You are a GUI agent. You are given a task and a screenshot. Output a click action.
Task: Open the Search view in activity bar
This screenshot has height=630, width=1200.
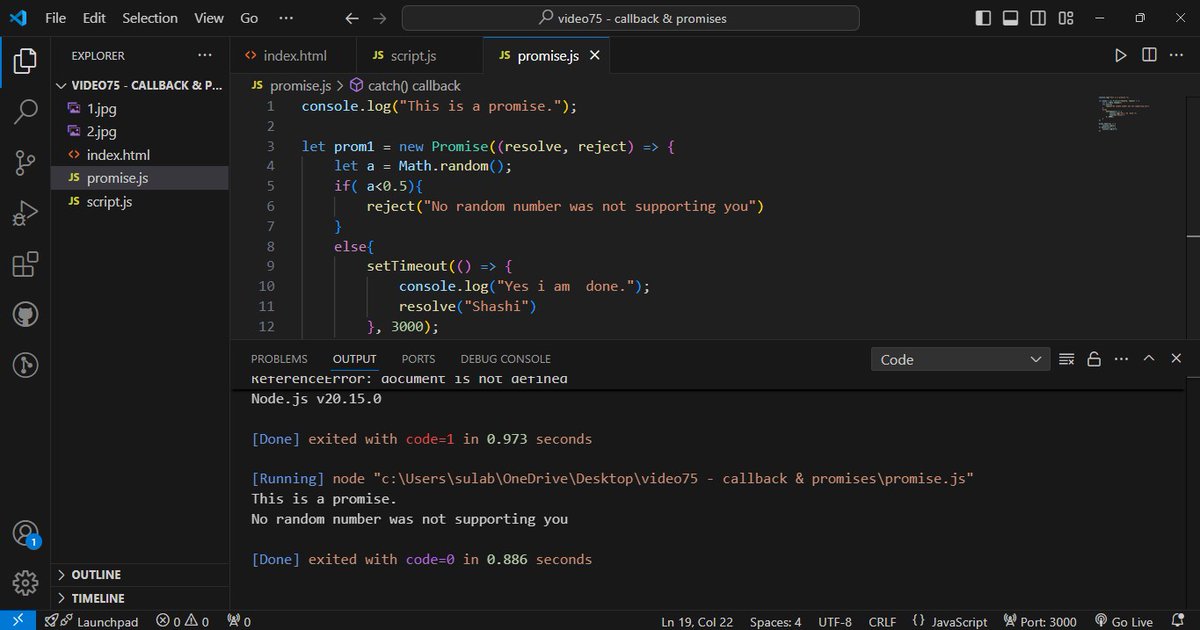pos(25,112)
